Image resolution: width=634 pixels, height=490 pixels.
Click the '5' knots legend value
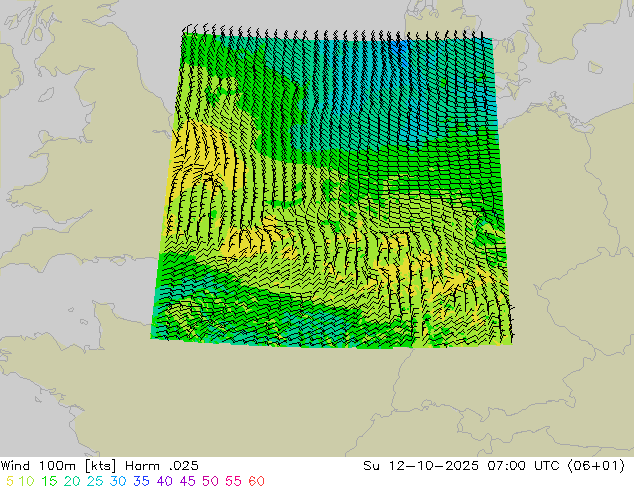click(10, 481)
